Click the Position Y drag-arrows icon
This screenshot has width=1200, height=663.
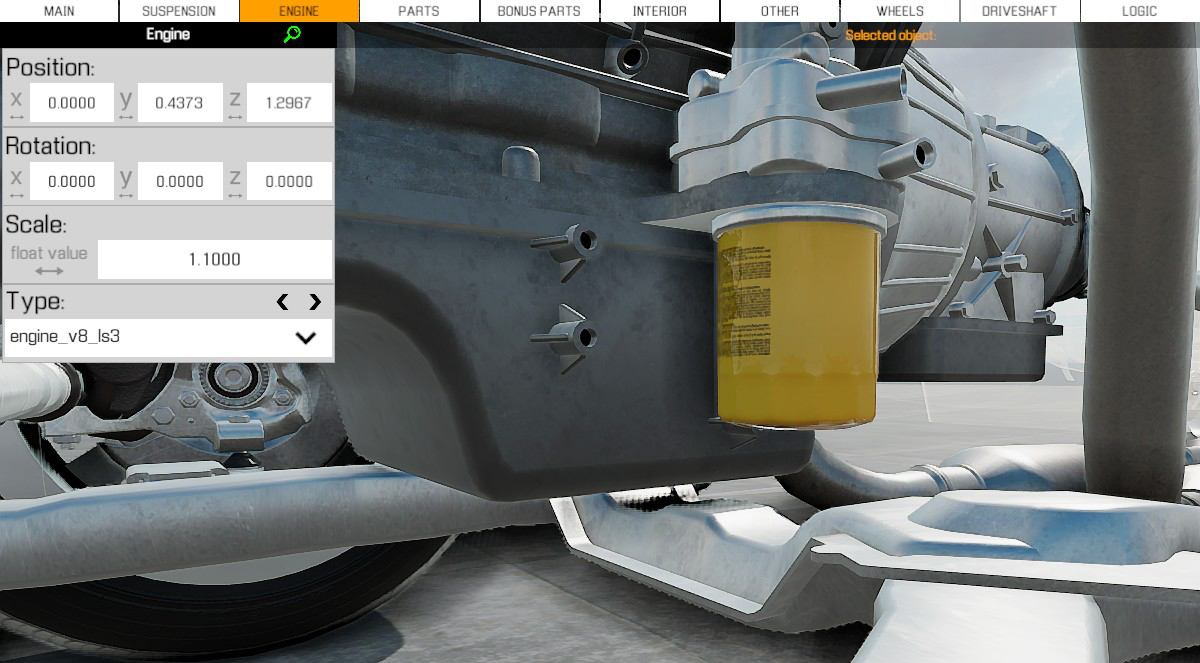[x=126, y=118]
